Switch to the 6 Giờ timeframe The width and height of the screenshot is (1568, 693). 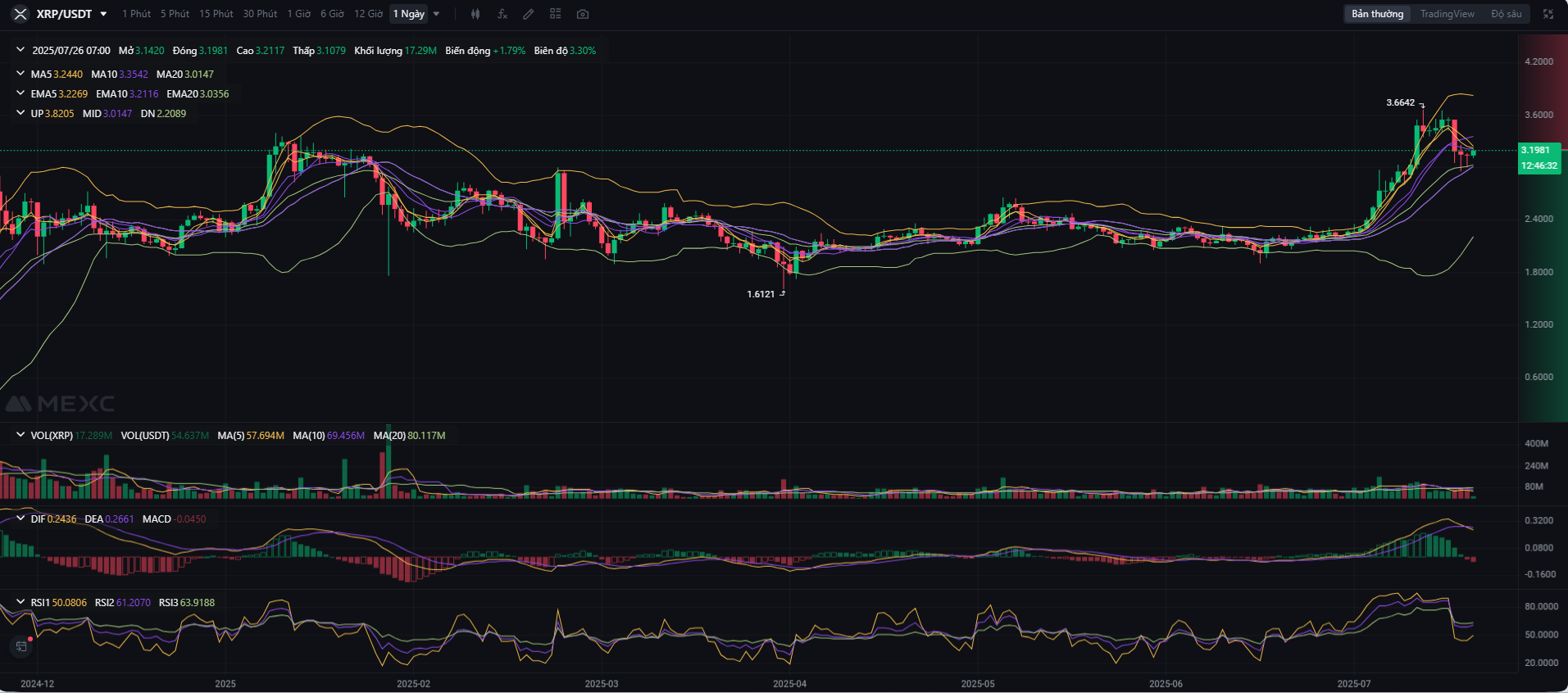332,14
